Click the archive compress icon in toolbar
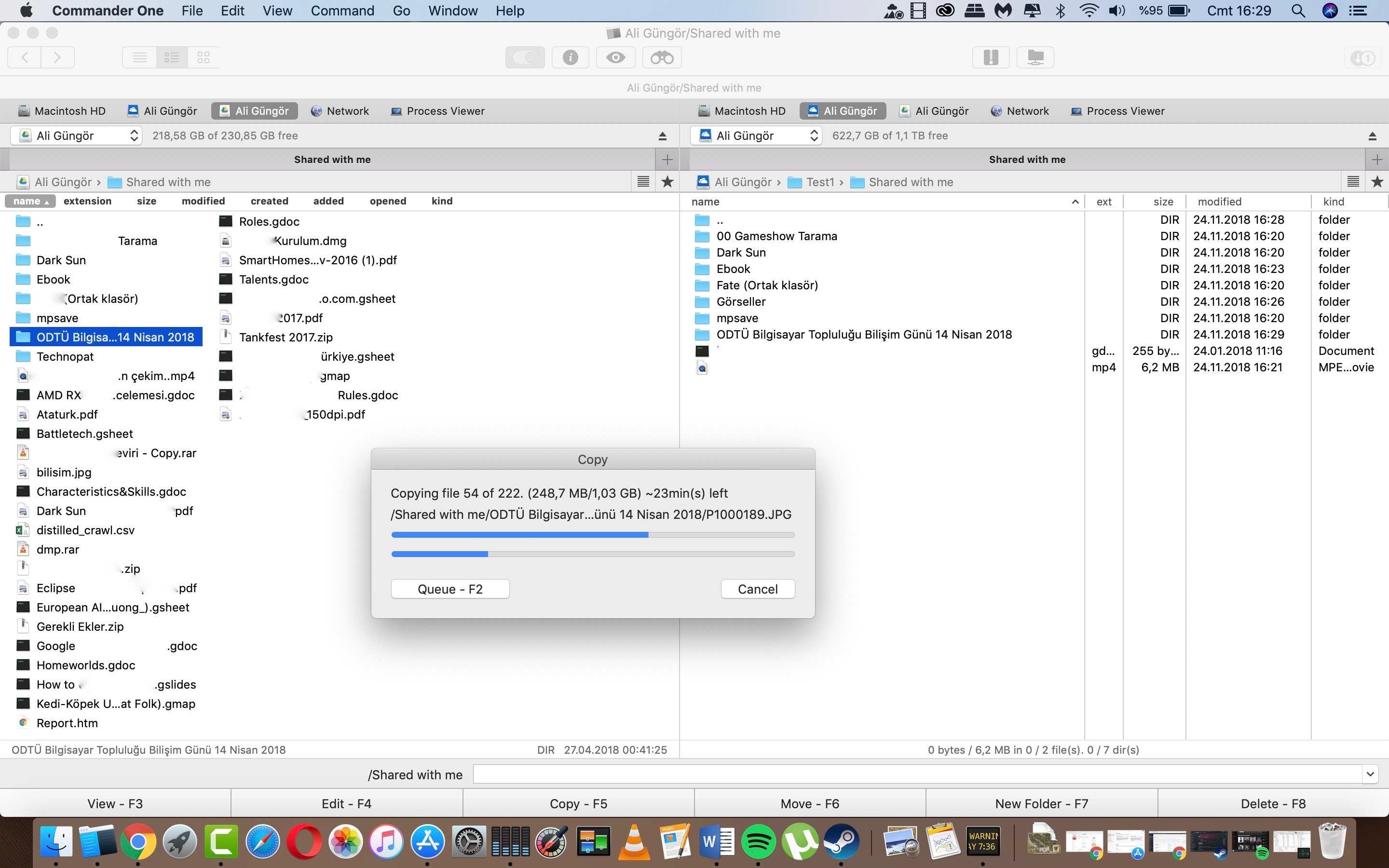This screenshot has height=868, width=1389. pos(991,57)
